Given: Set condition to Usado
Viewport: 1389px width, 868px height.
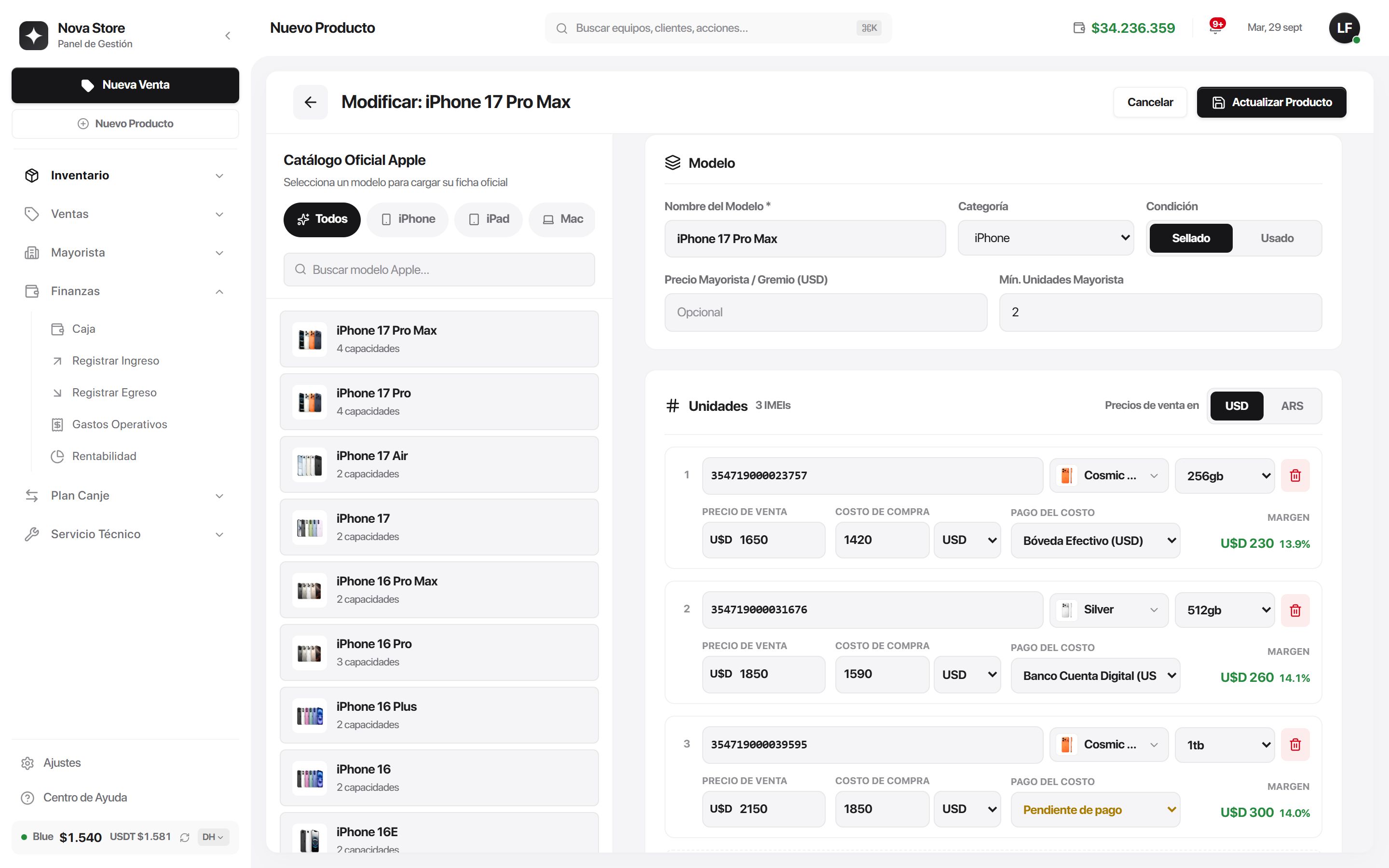Looking at the screenshot, I should pos(1277,238).
